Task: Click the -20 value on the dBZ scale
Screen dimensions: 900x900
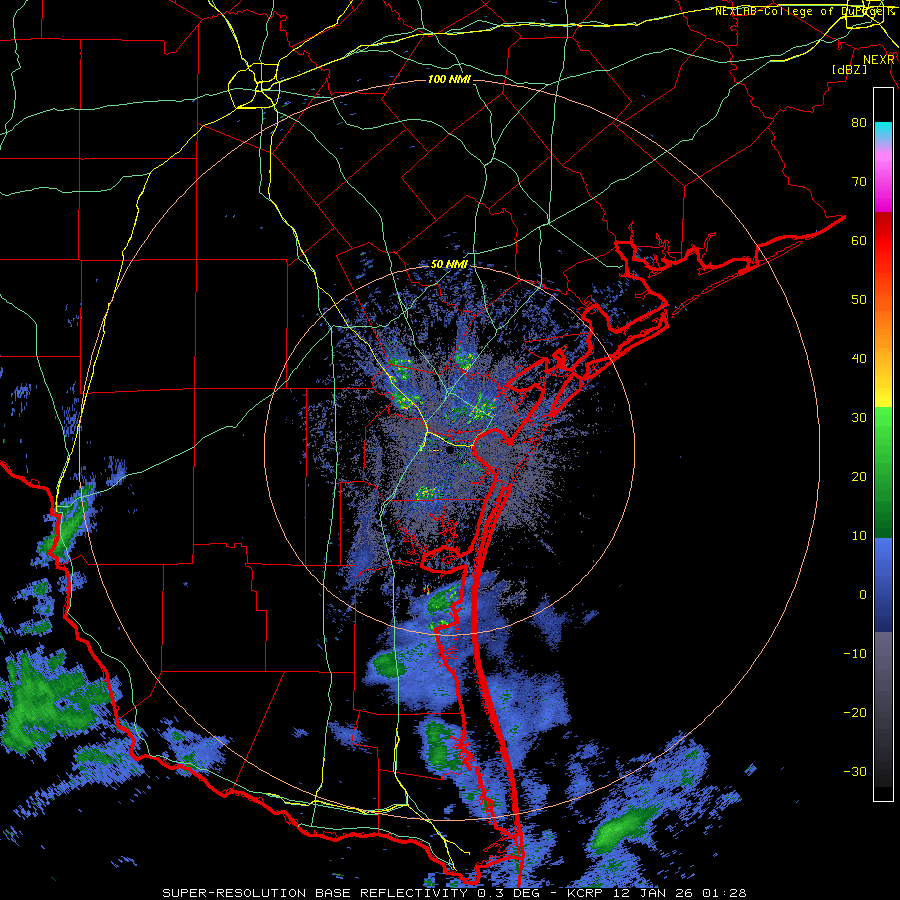Action: click(855, 712)
